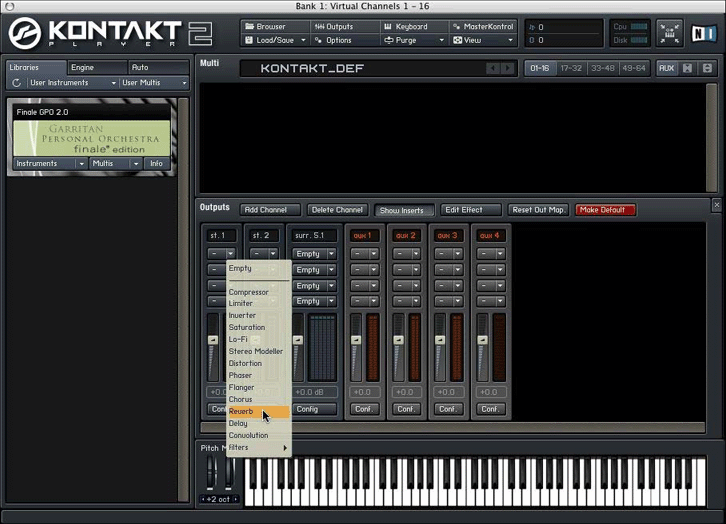Click the pitch wheel
Image resolution: width=726 pixels, height=524 pixels.
tap(211, 473)
